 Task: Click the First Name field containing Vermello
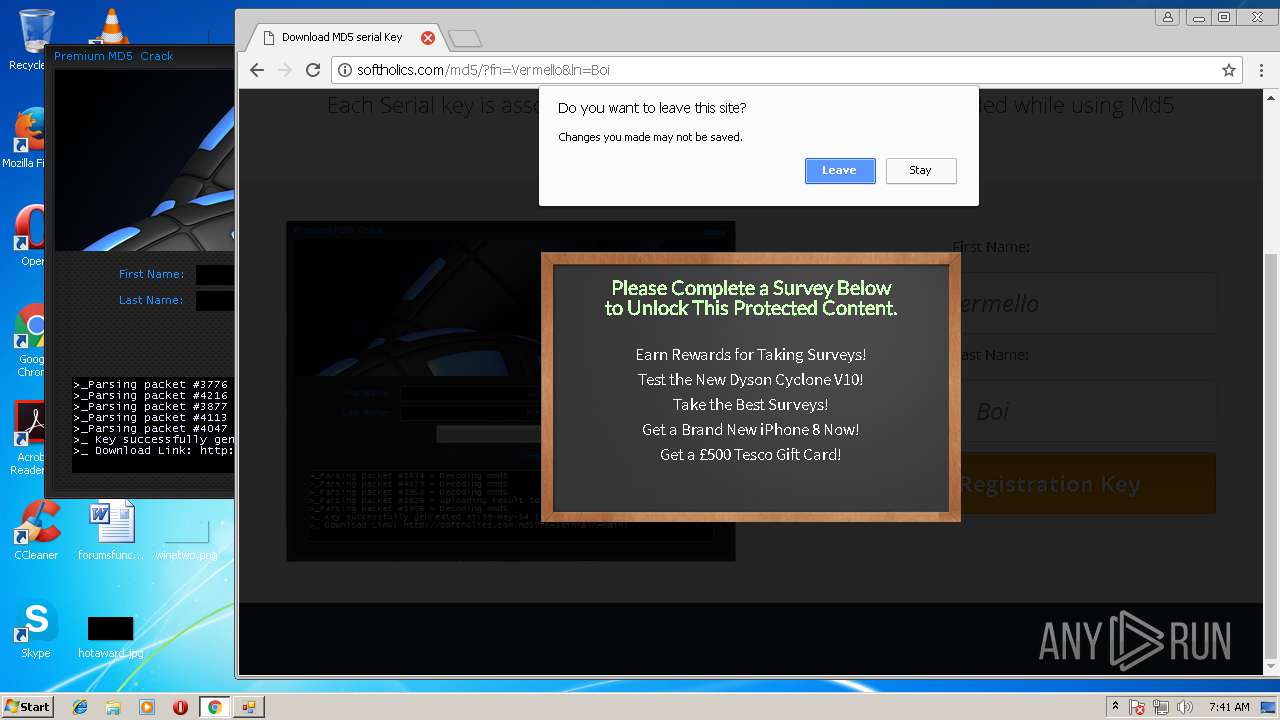[x=1088, y=303]
